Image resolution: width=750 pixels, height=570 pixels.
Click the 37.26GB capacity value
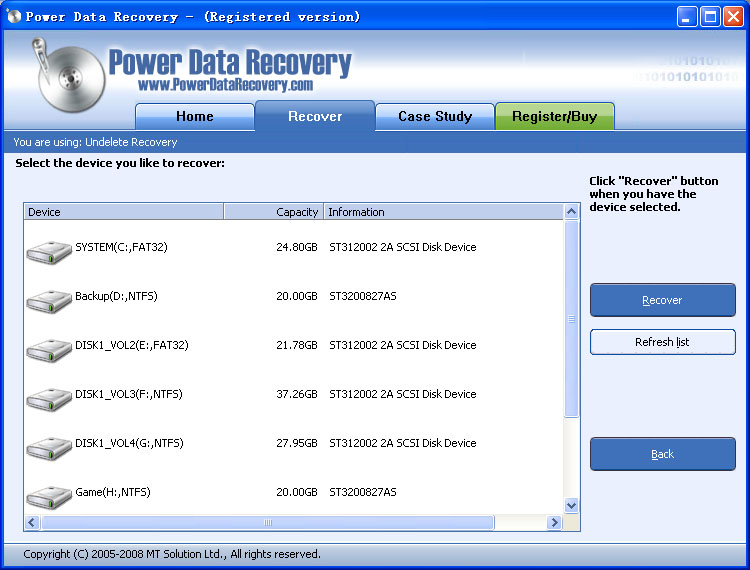click(297, 394)
